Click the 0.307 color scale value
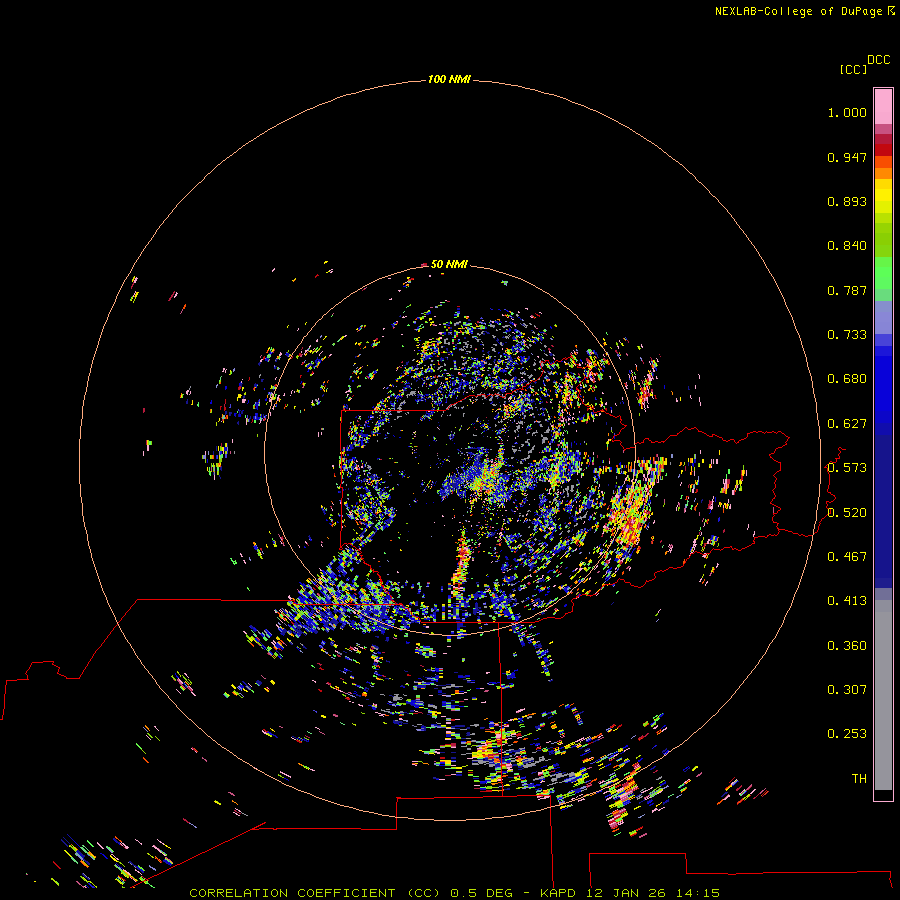 (847, 690)
